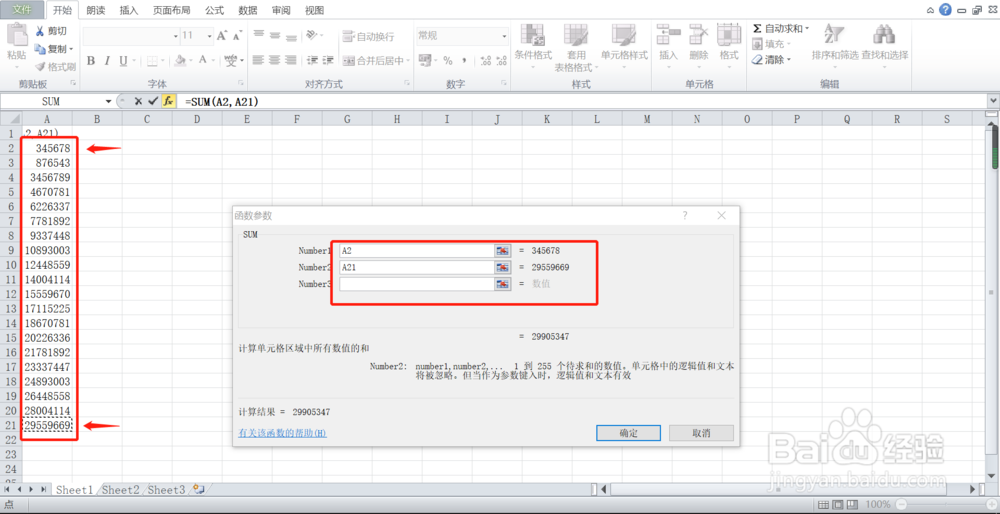
Task: Click the range selector icon beside Number2
Action: coord(503,267)
